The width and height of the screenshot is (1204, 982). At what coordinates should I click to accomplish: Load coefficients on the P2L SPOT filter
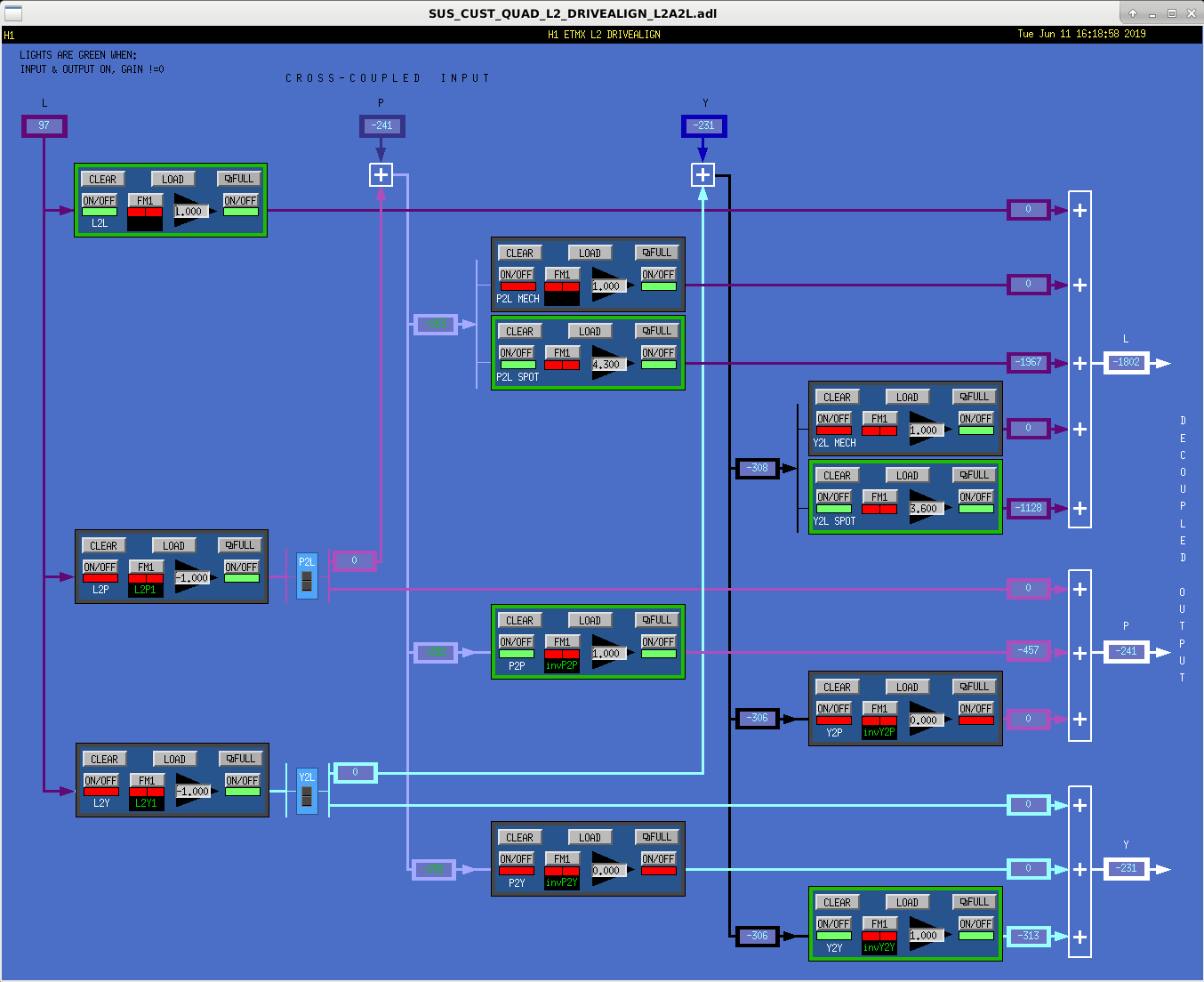590,332
